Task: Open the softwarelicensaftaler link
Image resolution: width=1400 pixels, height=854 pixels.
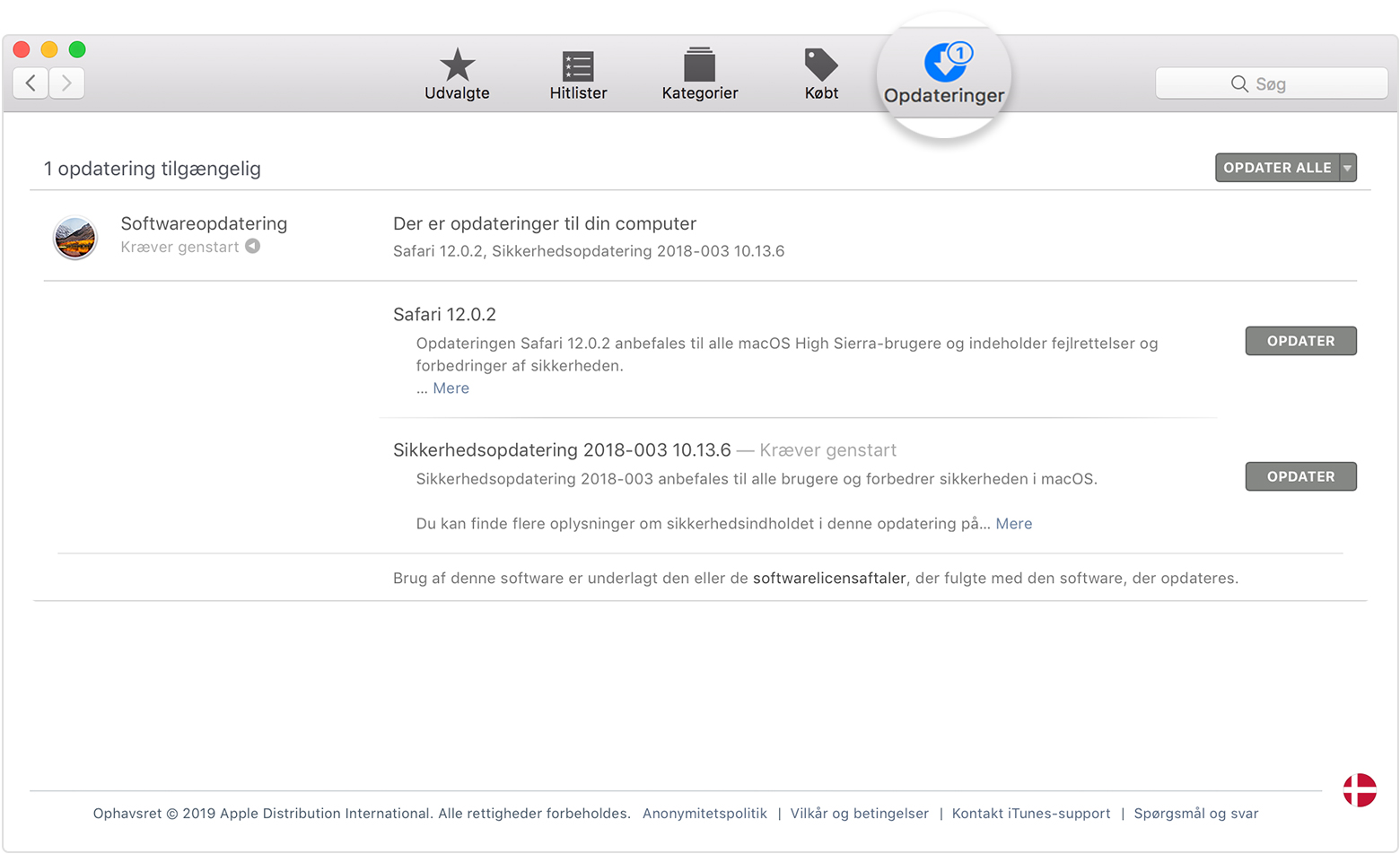Action: pyautogui.click(x=829, y=579)
